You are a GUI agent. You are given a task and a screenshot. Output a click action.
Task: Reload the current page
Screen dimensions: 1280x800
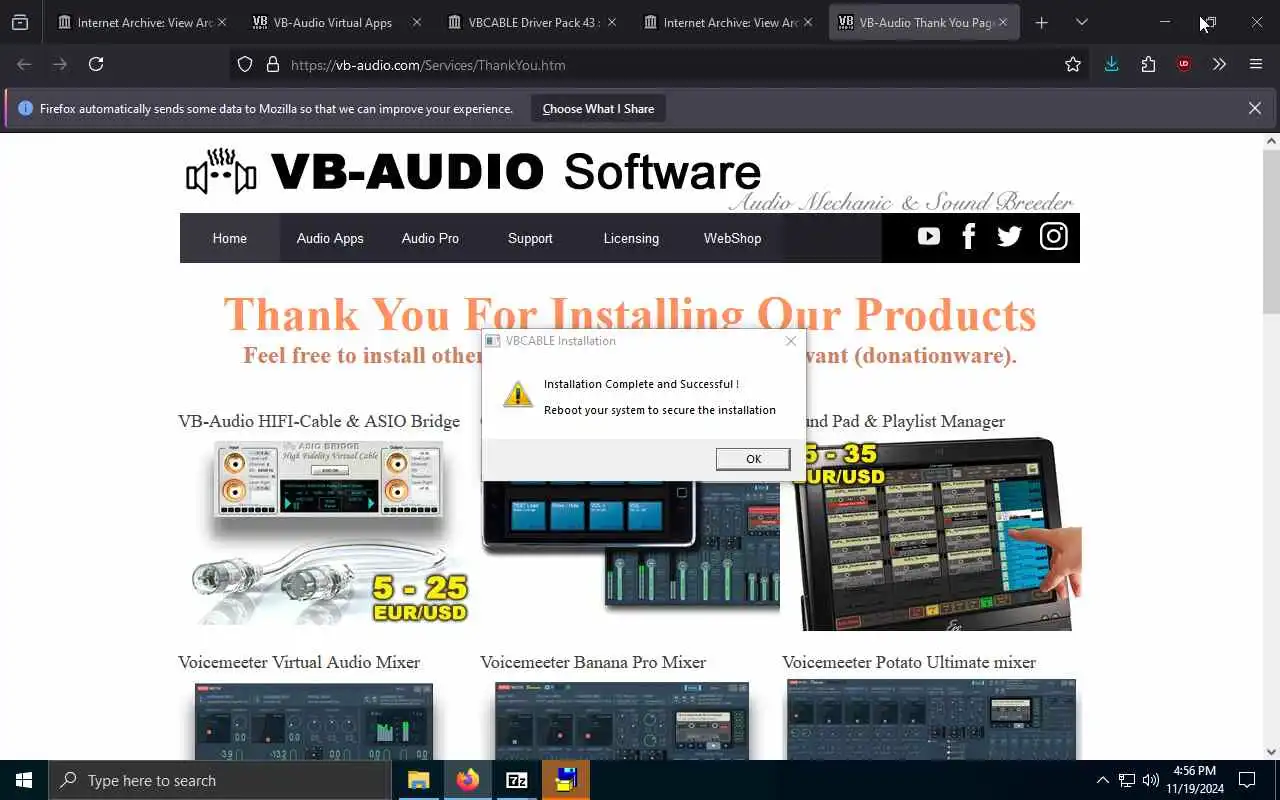[96, 64]
